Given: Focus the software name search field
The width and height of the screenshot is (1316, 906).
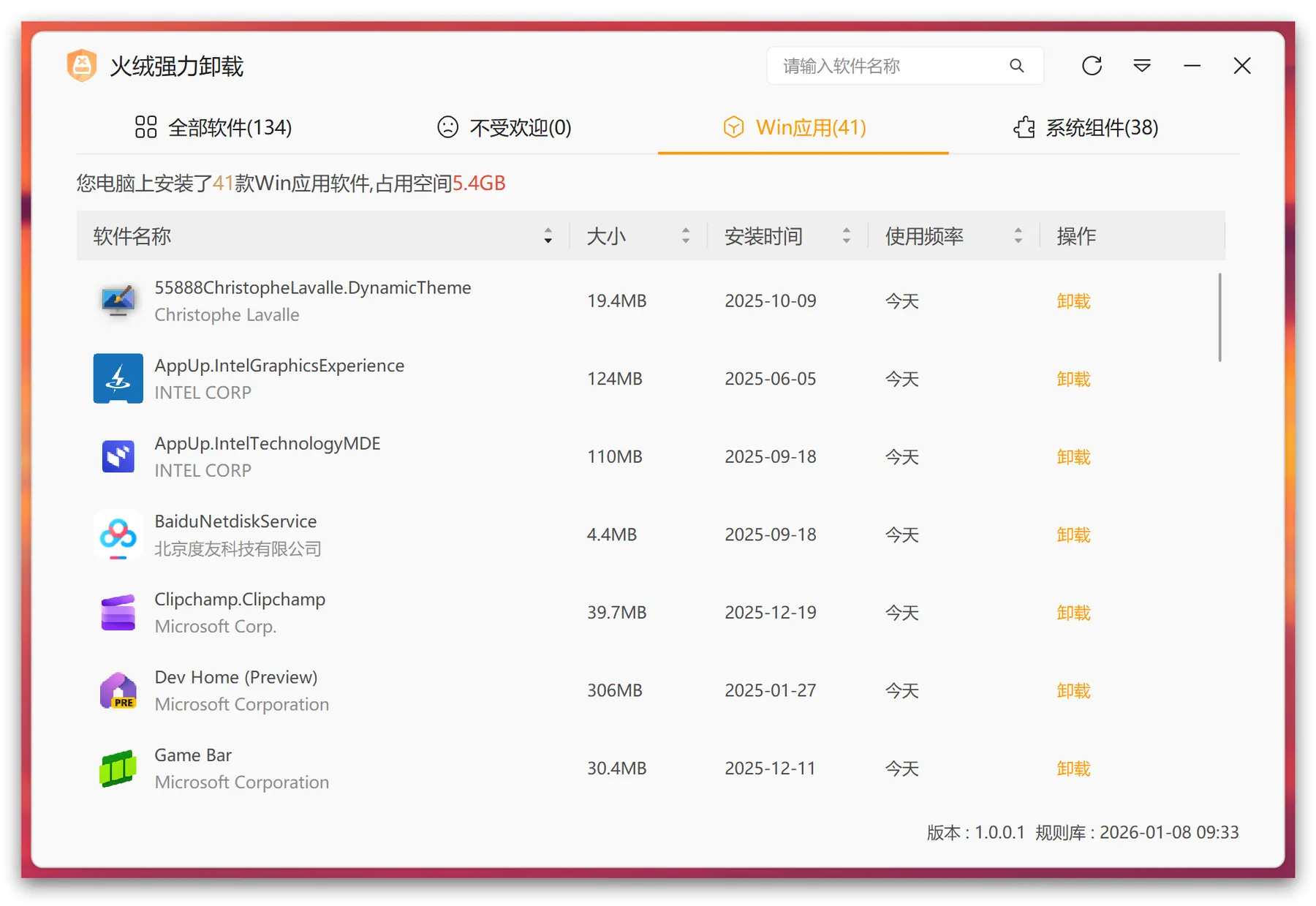Looking at the screenshot, I should [888, 66].
